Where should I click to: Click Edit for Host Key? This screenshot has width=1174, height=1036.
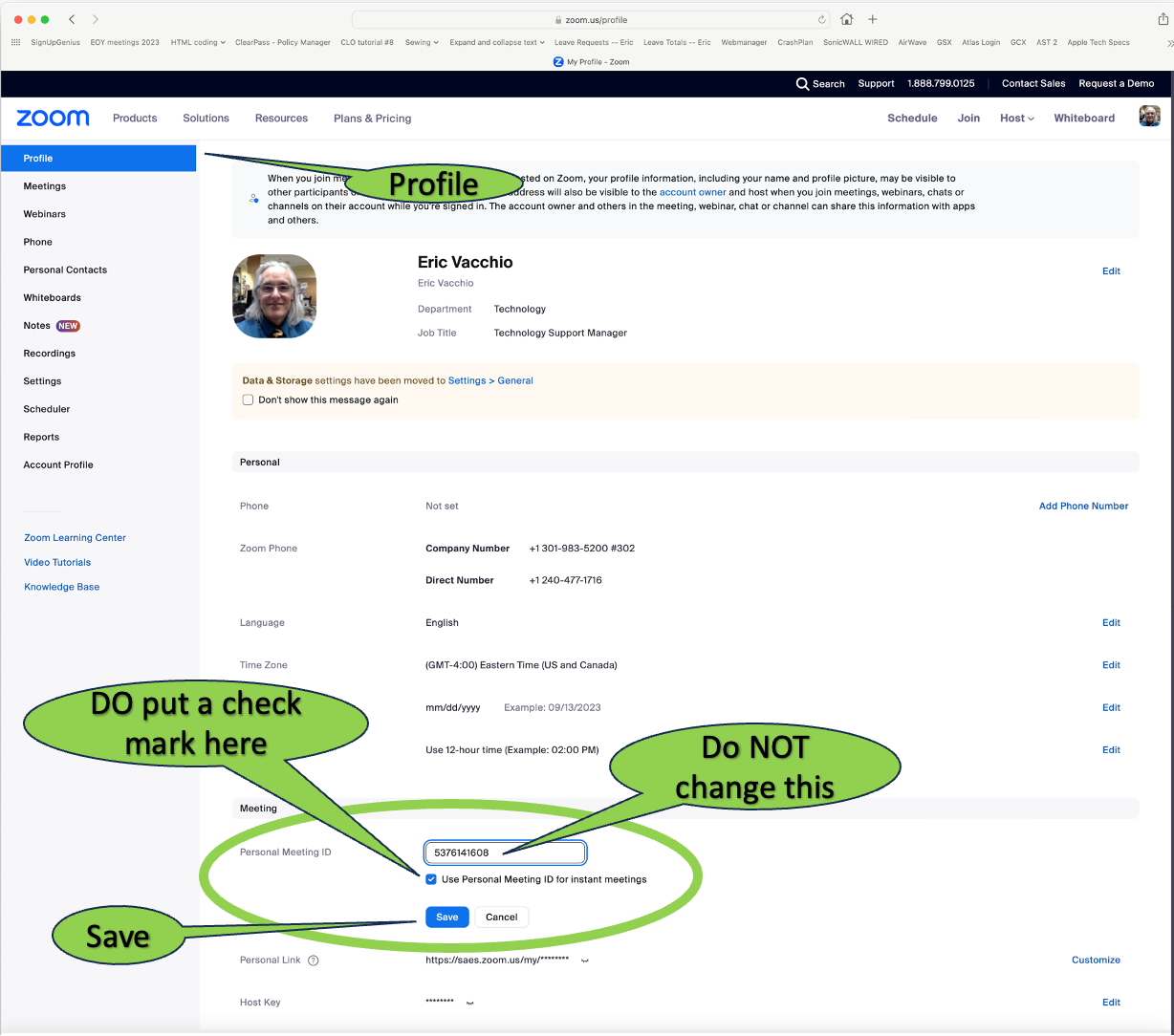1111,1003
